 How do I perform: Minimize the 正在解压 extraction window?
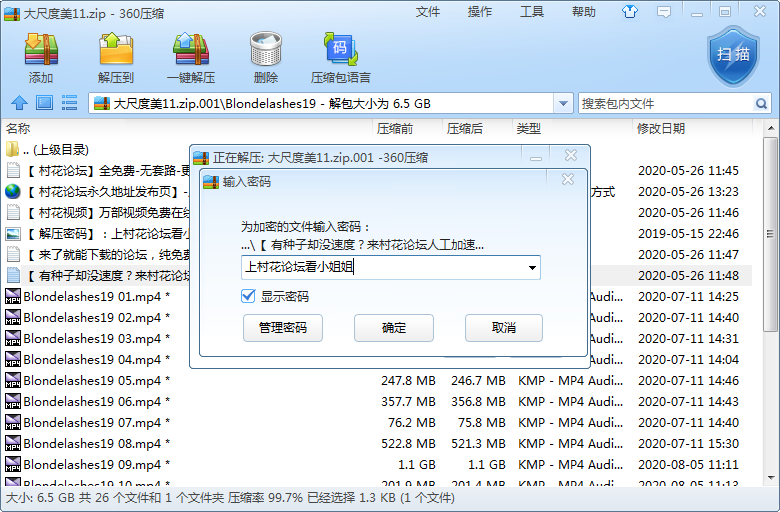coord(536,157)
